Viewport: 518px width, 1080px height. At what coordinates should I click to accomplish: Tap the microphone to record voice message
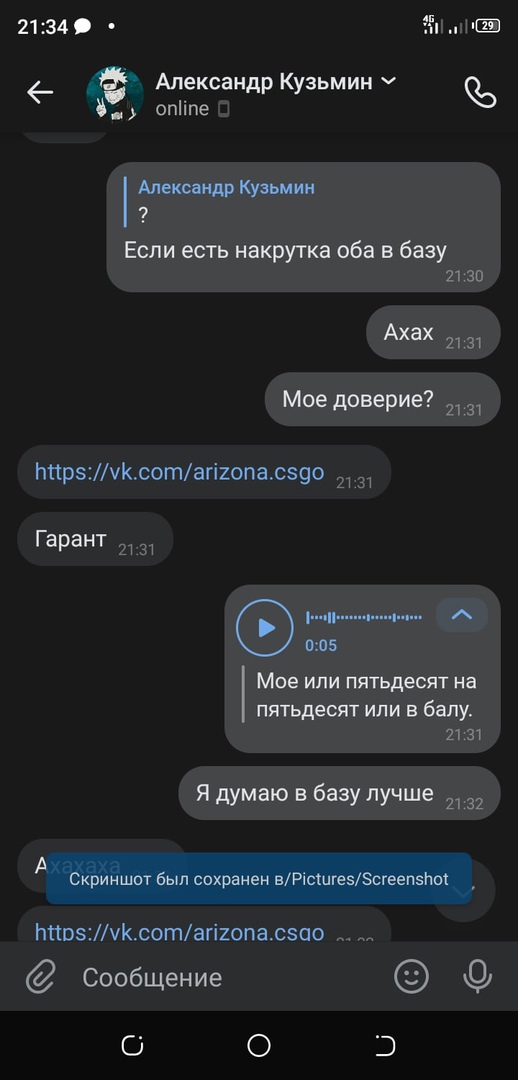pyautogui.click(x=477, y=977)
